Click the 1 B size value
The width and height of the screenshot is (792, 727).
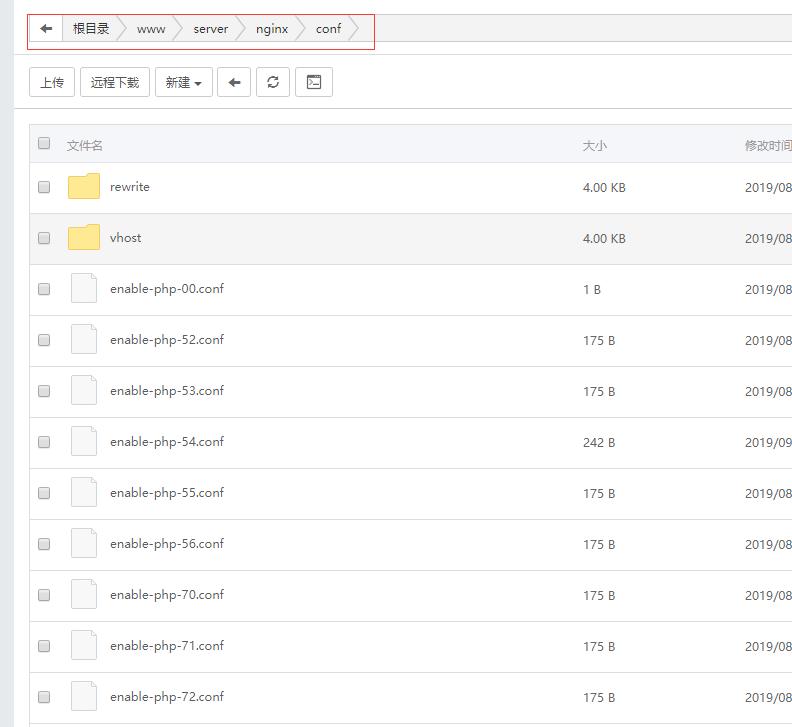pos(592,289)
